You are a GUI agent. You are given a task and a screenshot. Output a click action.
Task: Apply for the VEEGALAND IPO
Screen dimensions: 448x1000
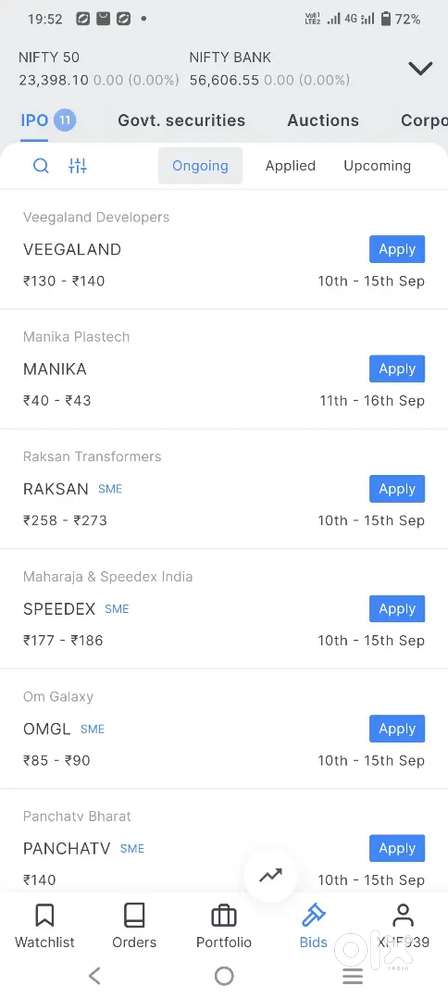coord(397,249)
